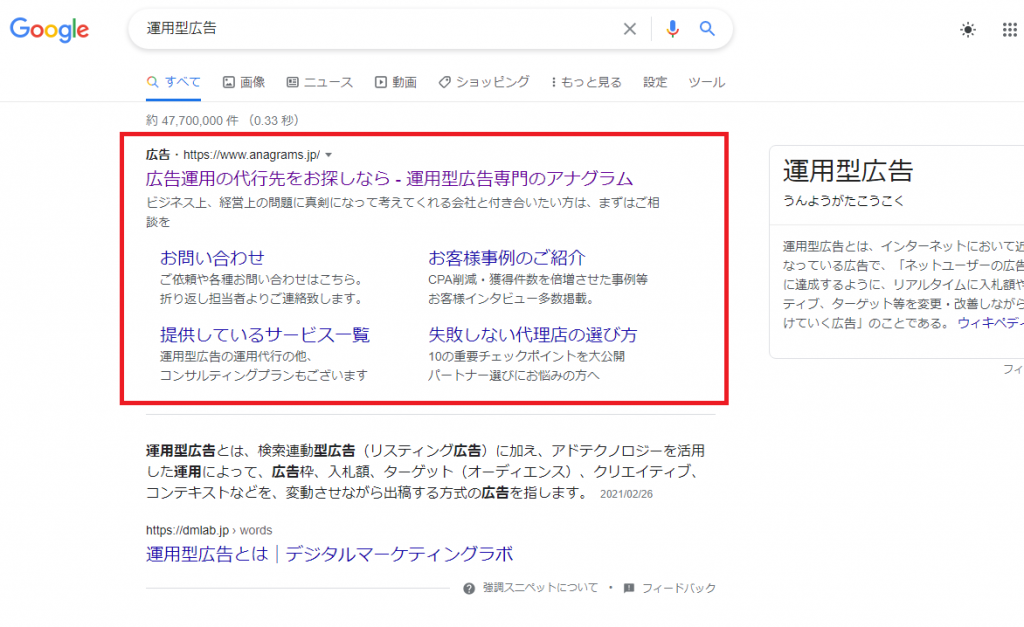The height and width of the screenshot is (627, 1024).
Task: Go to the 動画 tab
Action: tap(396, 82)
